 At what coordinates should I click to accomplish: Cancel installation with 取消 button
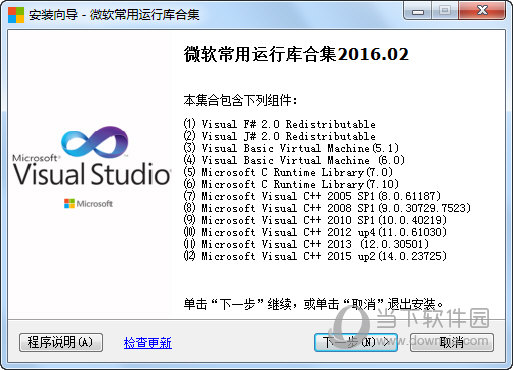point(452,342)
